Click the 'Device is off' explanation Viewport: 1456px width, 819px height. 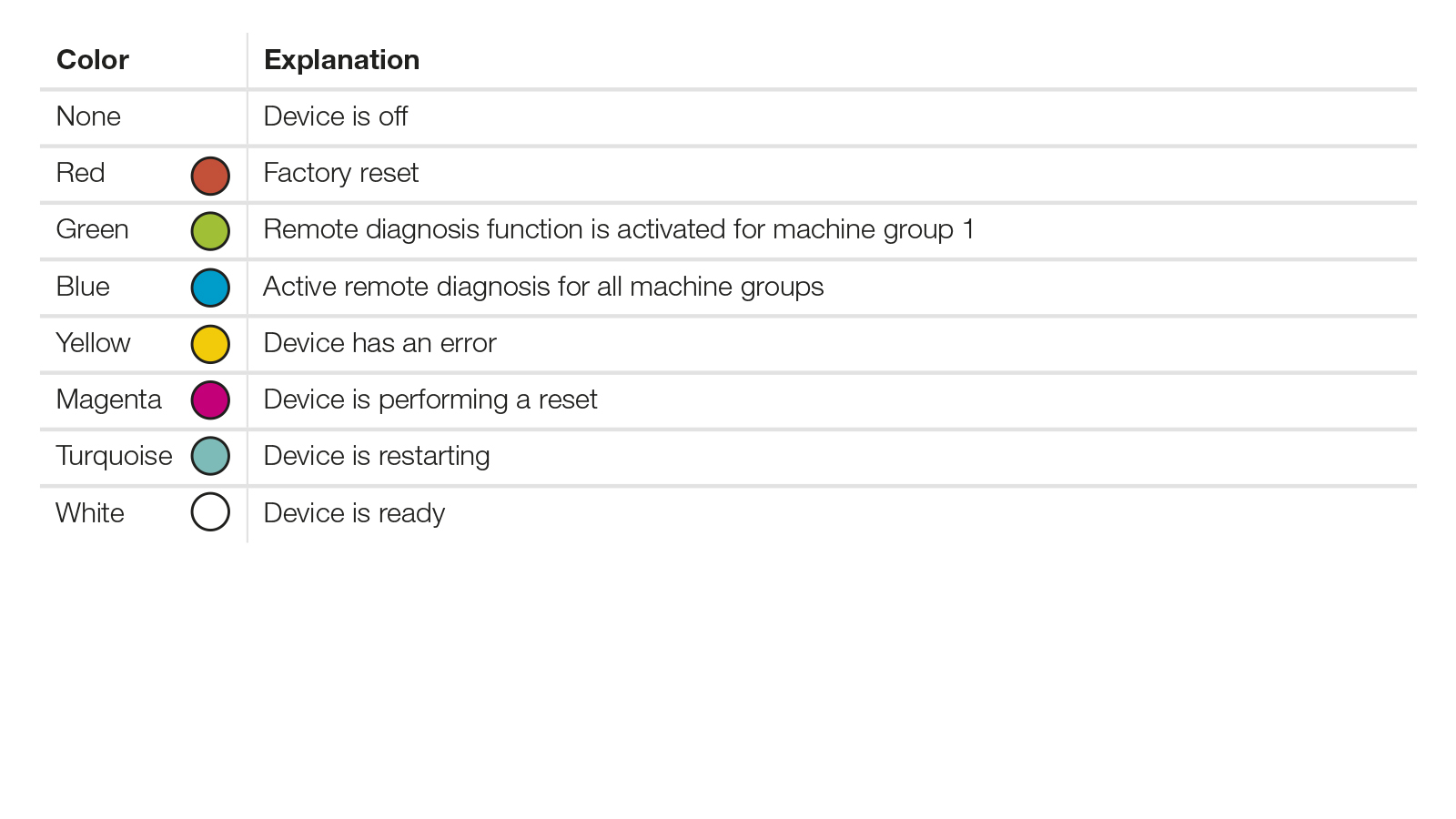(335, 116)
